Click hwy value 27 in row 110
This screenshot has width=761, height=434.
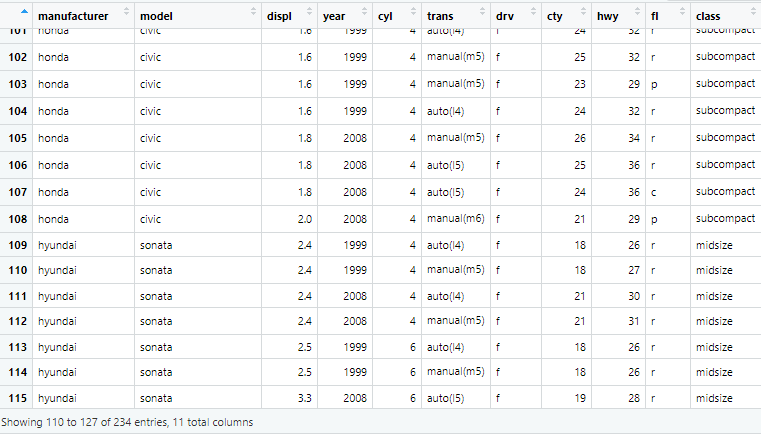click(634, 270)
